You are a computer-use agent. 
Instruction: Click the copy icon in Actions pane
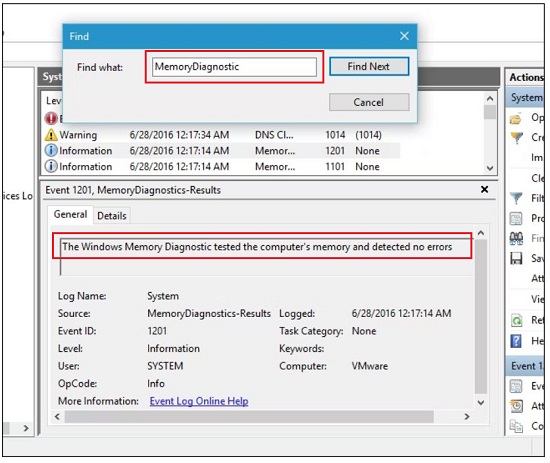(516, 426)
